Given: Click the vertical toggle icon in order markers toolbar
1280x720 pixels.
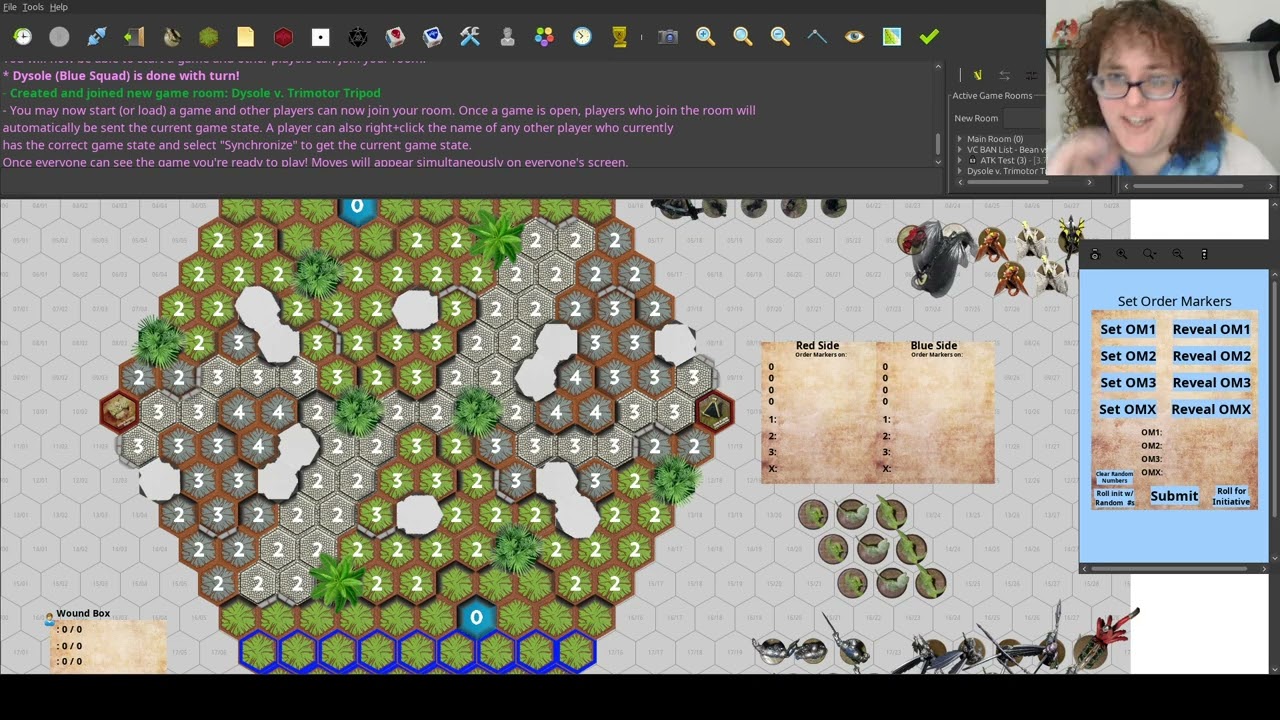Looking at the screenshot, I should [x=1204, y=255].
